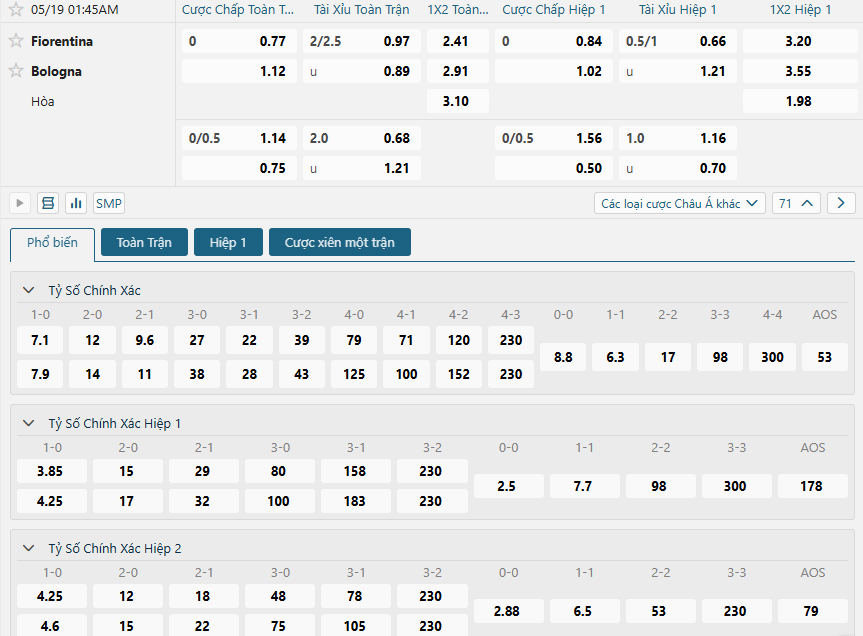The width and height of the screenshot is (863, 636).
Task: Pick Fiorentina 1X2 full-match odds 2.41
Action: 457,41
